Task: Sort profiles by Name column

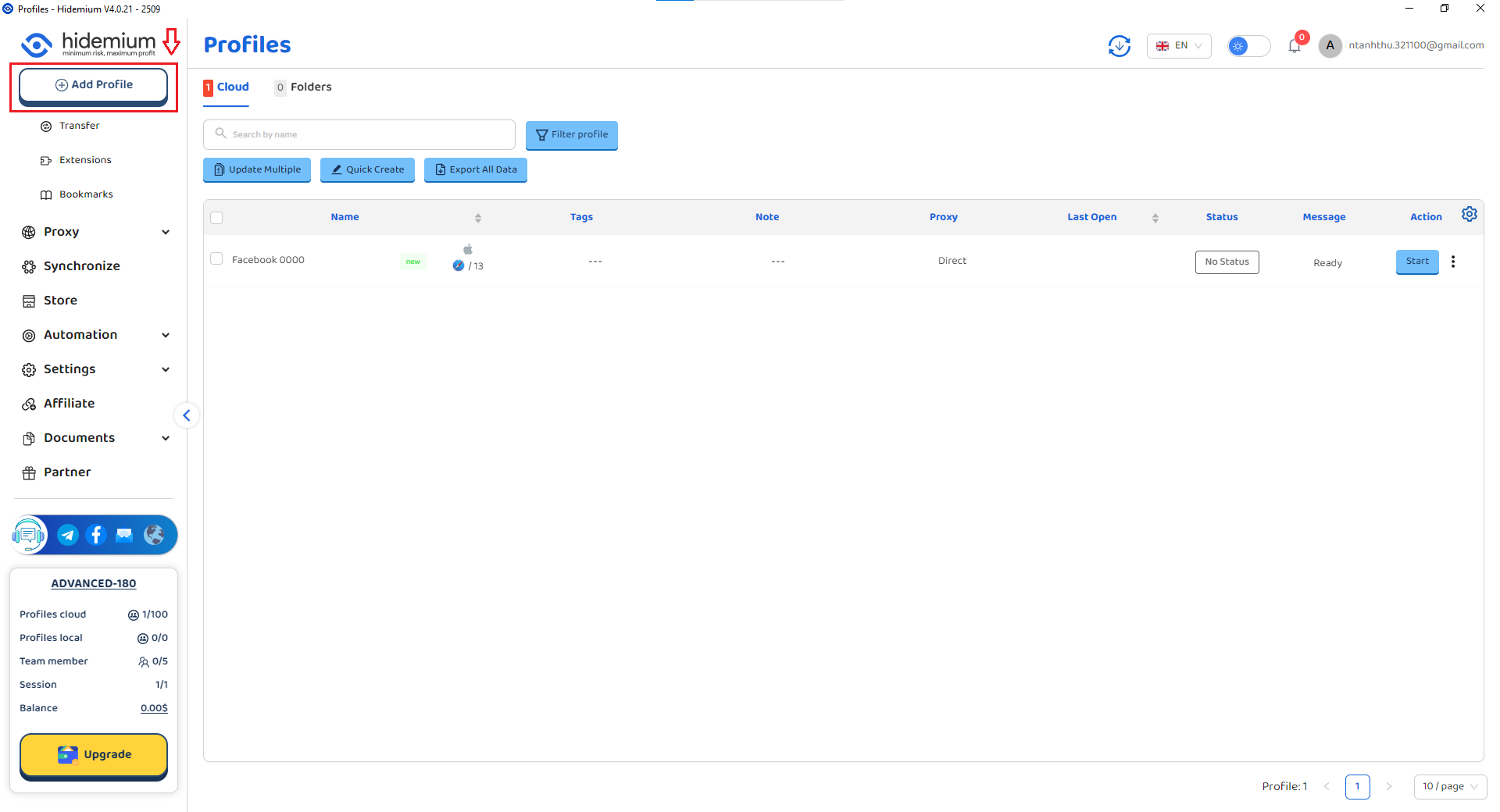Action: (x=478, y=218)
